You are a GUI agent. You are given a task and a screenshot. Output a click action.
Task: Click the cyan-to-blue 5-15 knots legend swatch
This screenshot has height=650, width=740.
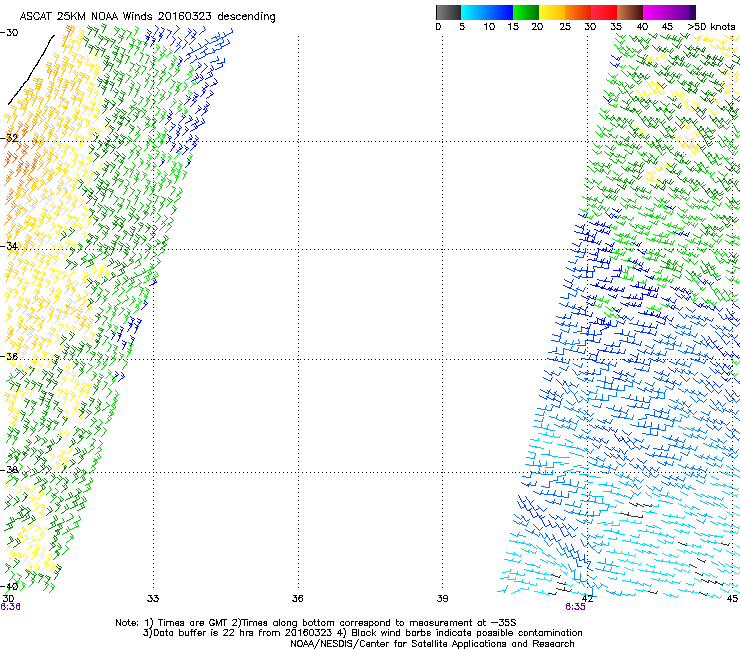[487, 12]
